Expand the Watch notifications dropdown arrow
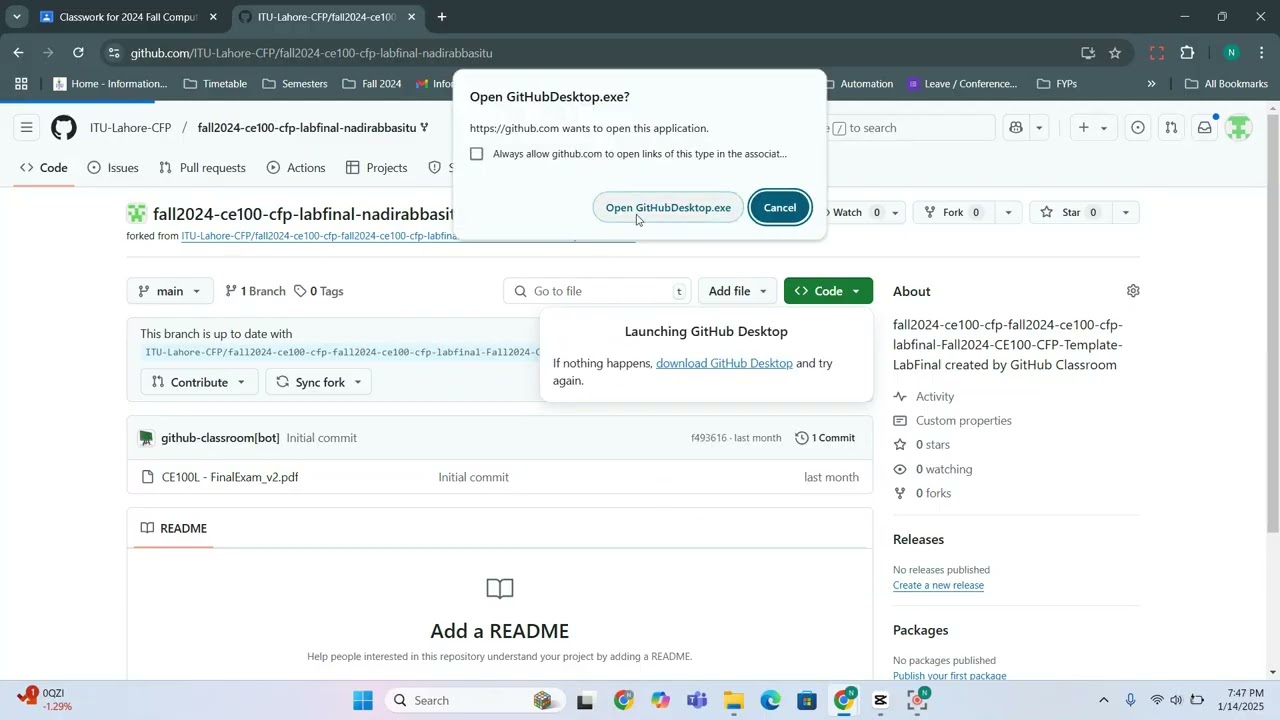1280x720 pixels. click(896, 212)
